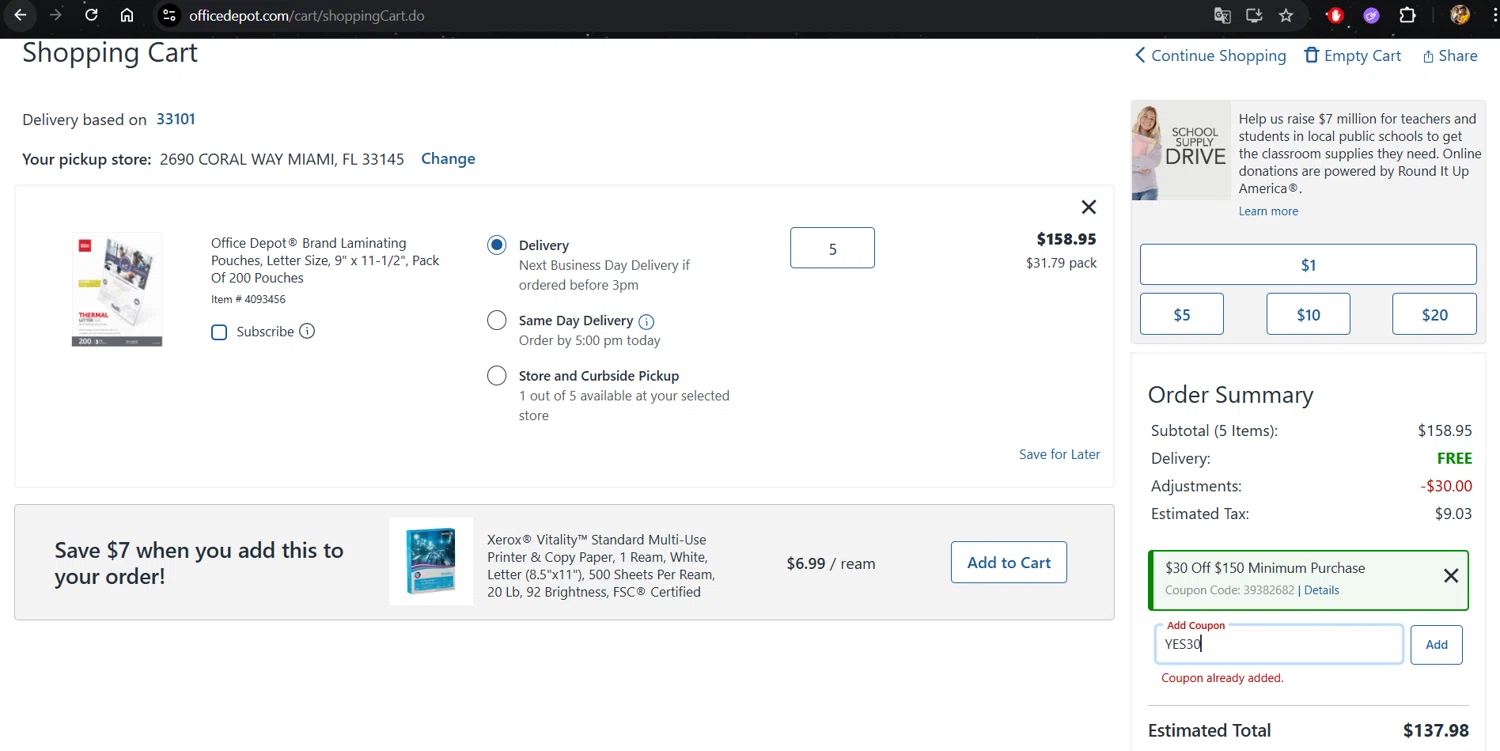
Task: Open the extensions puzzle icon
Action: click(1407, 15)
